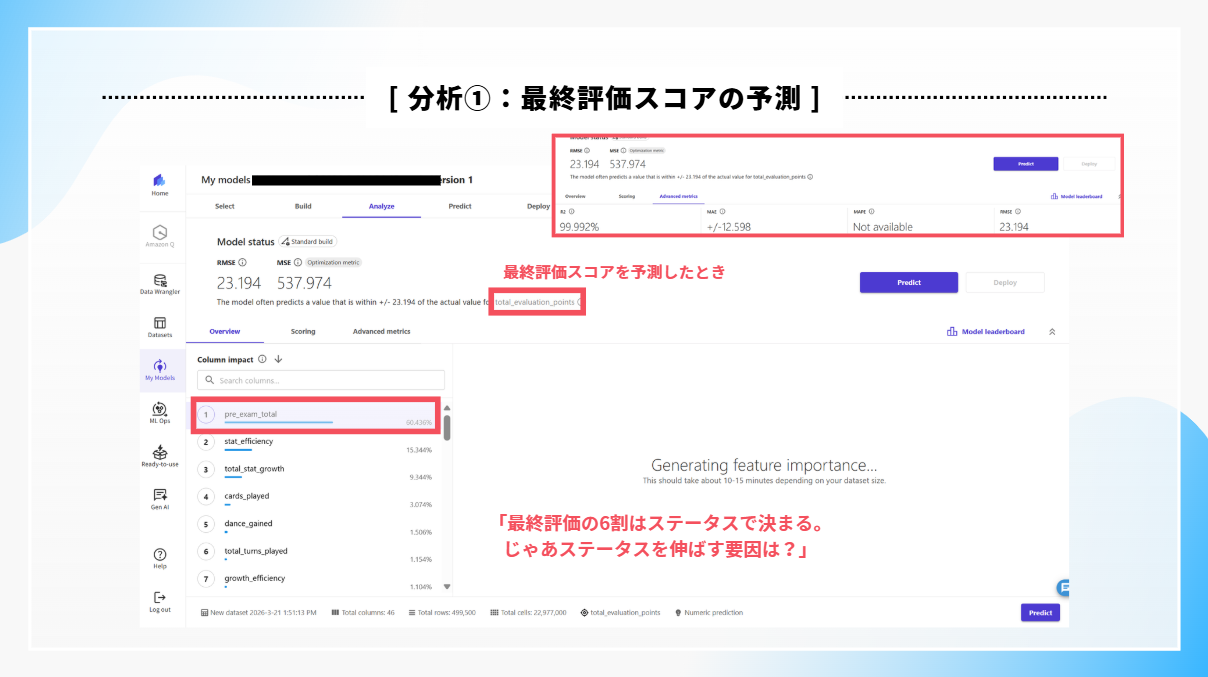Image resolution: width=1208 pixels, height=677 pixels.
Task: Click the pre_exam_total impact bar
Action: 279,423
